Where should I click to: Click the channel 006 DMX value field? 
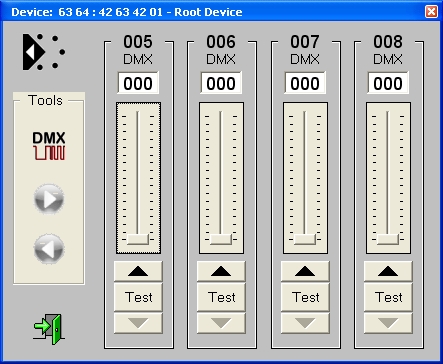click(x=221, y=83)
